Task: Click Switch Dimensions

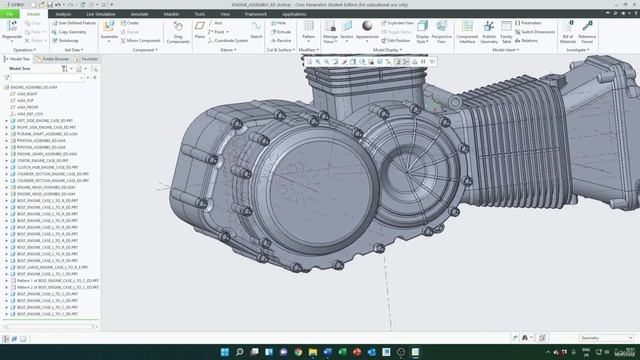Action: coord(535,32)
